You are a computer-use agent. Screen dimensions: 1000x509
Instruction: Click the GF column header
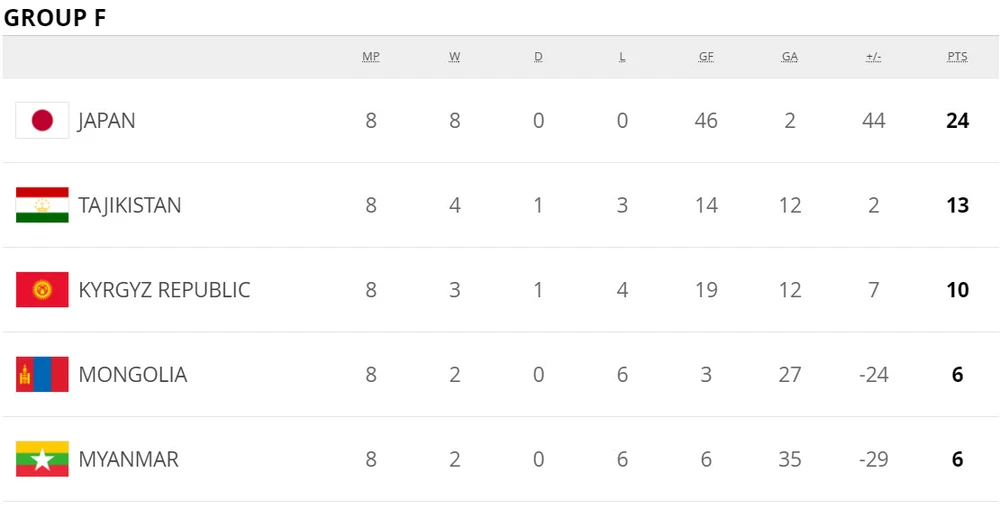pyautogui.click(x=706, y=57)
